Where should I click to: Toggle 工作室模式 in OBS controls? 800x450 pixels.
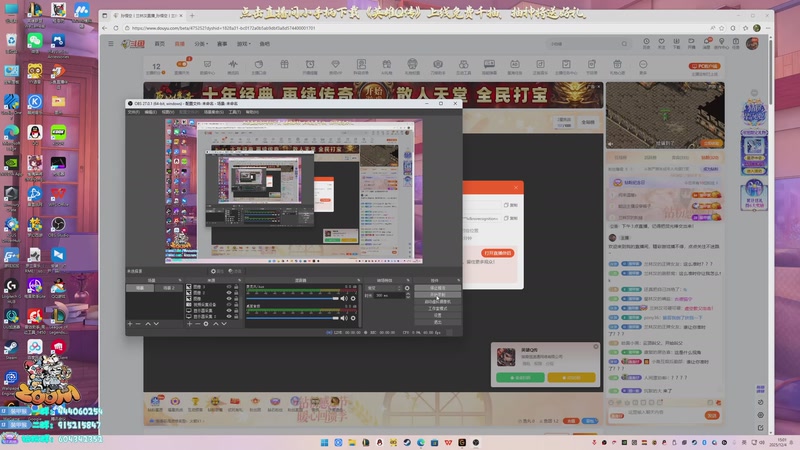(437, 309)
